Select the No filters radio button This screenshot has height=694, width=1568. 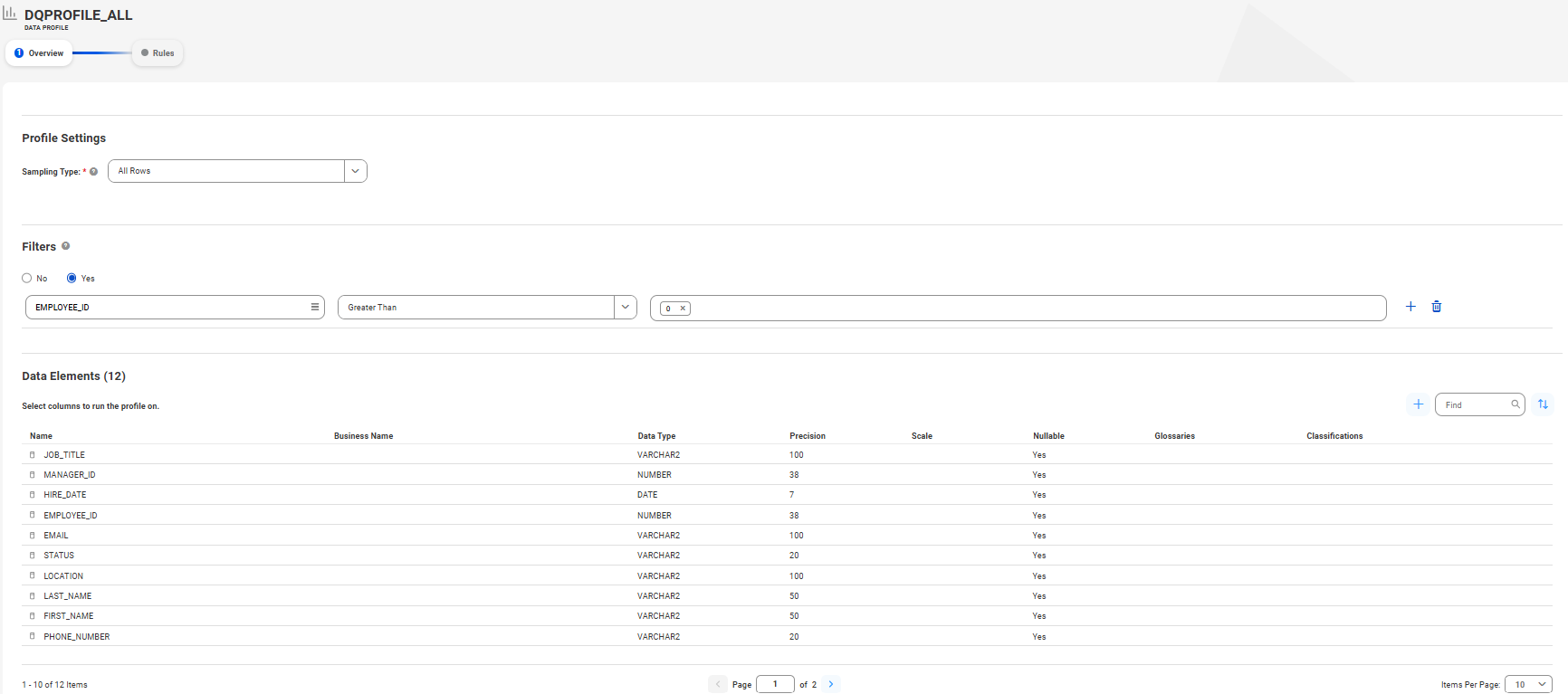27,278
